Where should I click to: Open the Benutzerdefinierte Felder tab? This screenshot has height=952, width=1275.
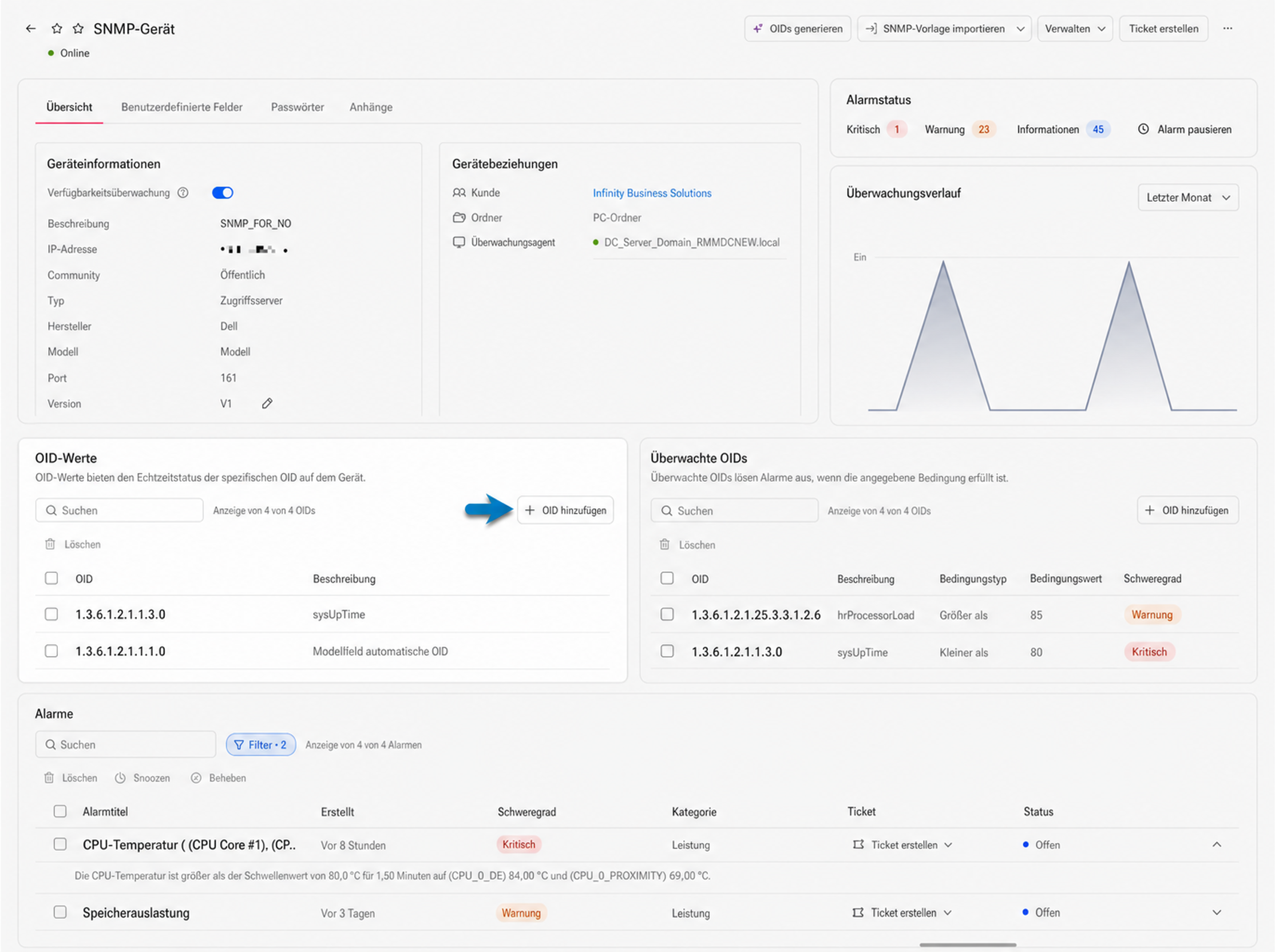pos(181,107)
